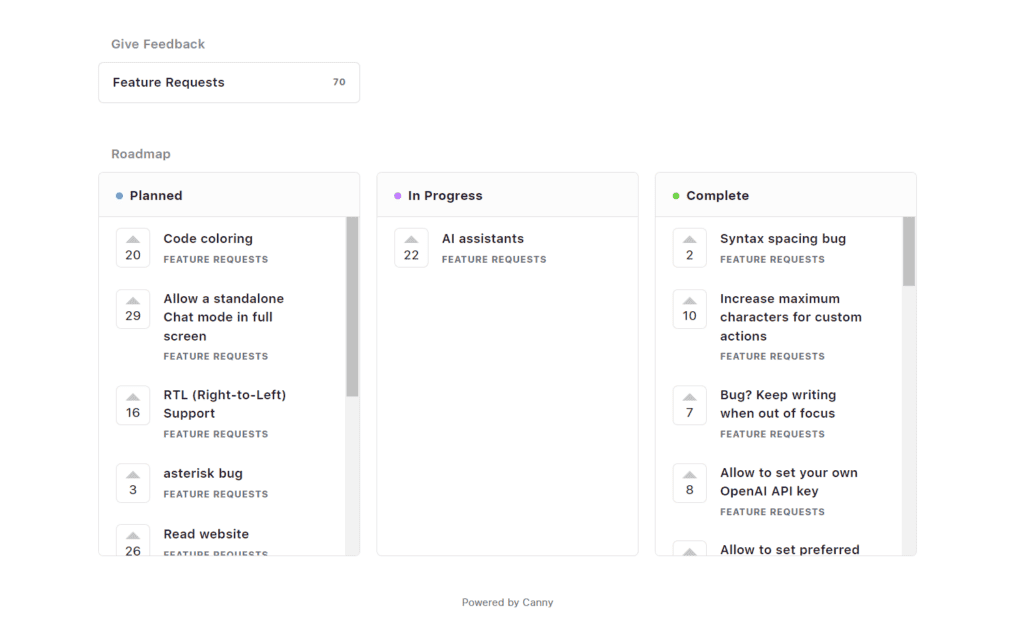Open the "AI assistants" post
Viewport: 1024px width, 636px height.
coord(483,238)
